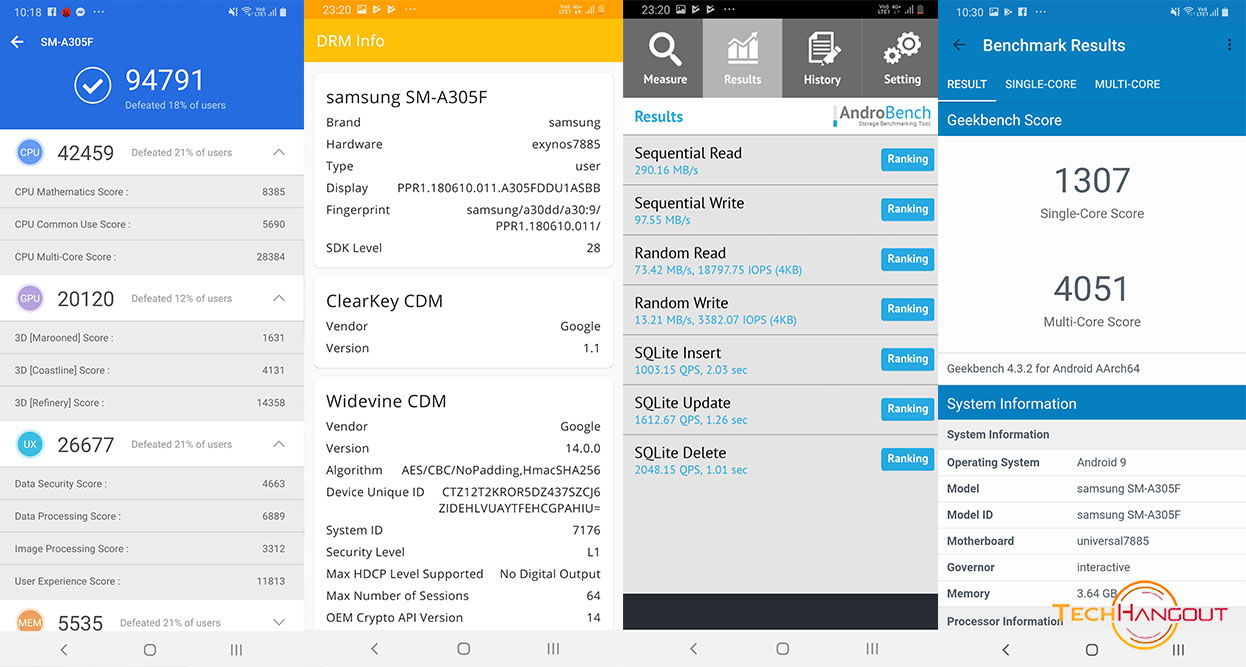The image size is (1246, 667).
Task: Tap the Facebook notification icon in AnTuTu status bar
Action: (x=50, y=12)
